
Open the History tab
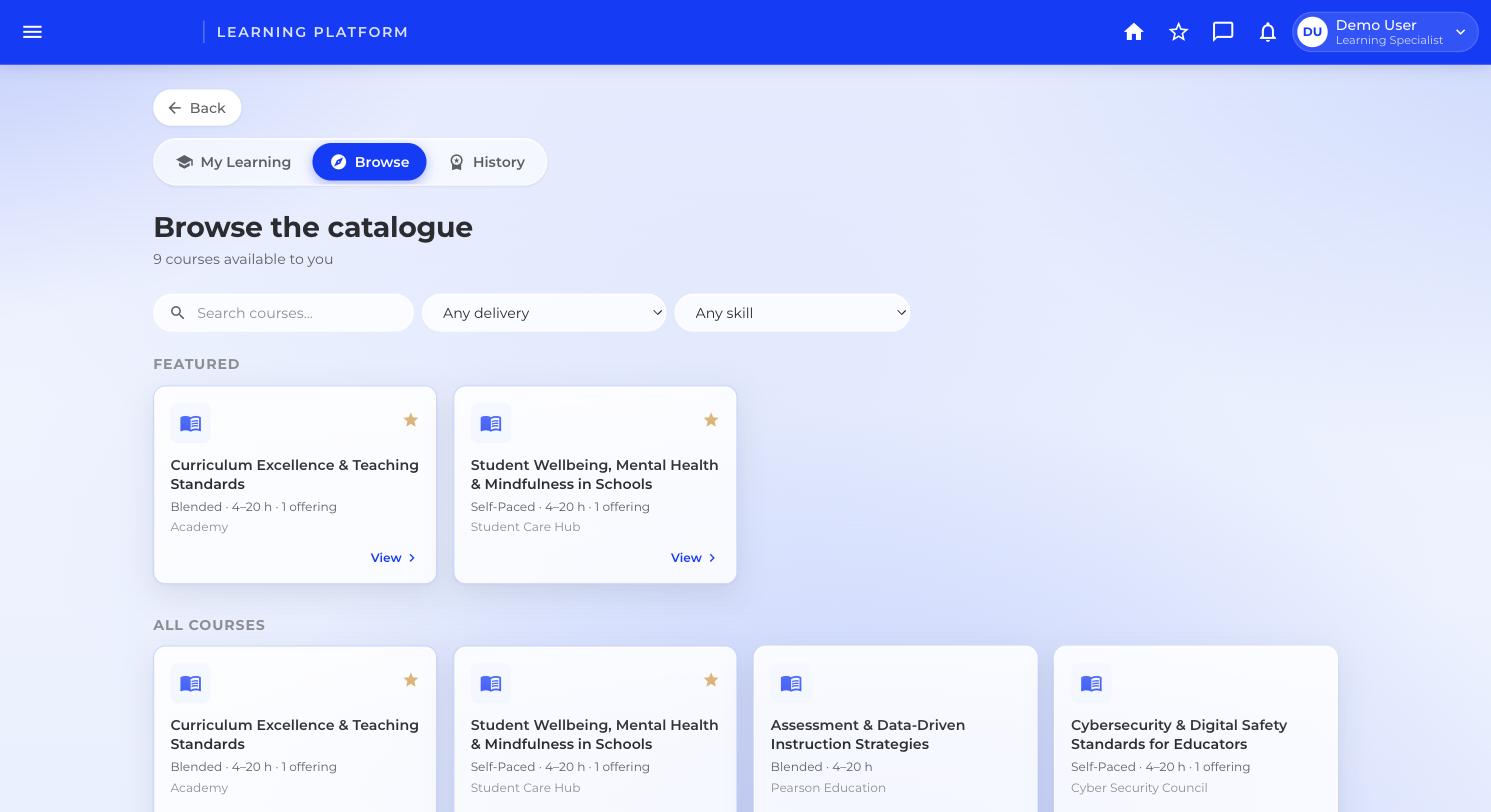486,162
